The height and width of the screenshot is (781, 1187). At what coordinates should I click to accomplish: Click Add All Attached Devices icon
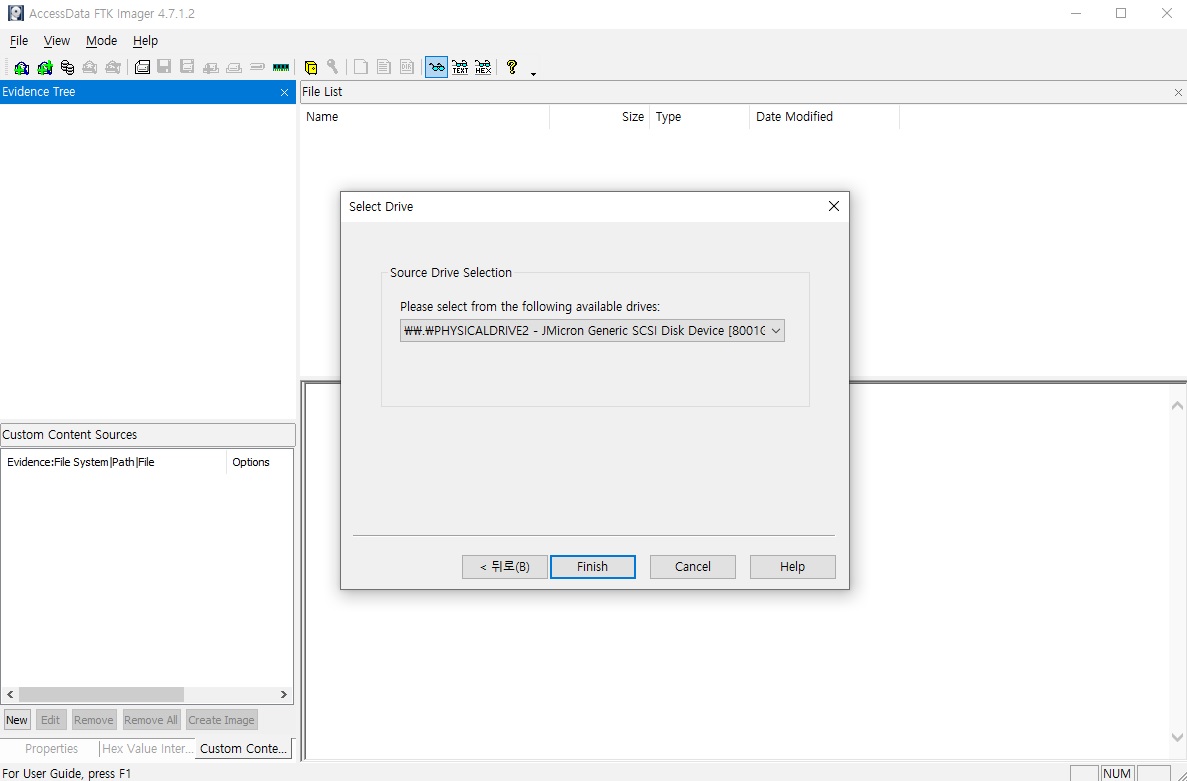point(45,67)
